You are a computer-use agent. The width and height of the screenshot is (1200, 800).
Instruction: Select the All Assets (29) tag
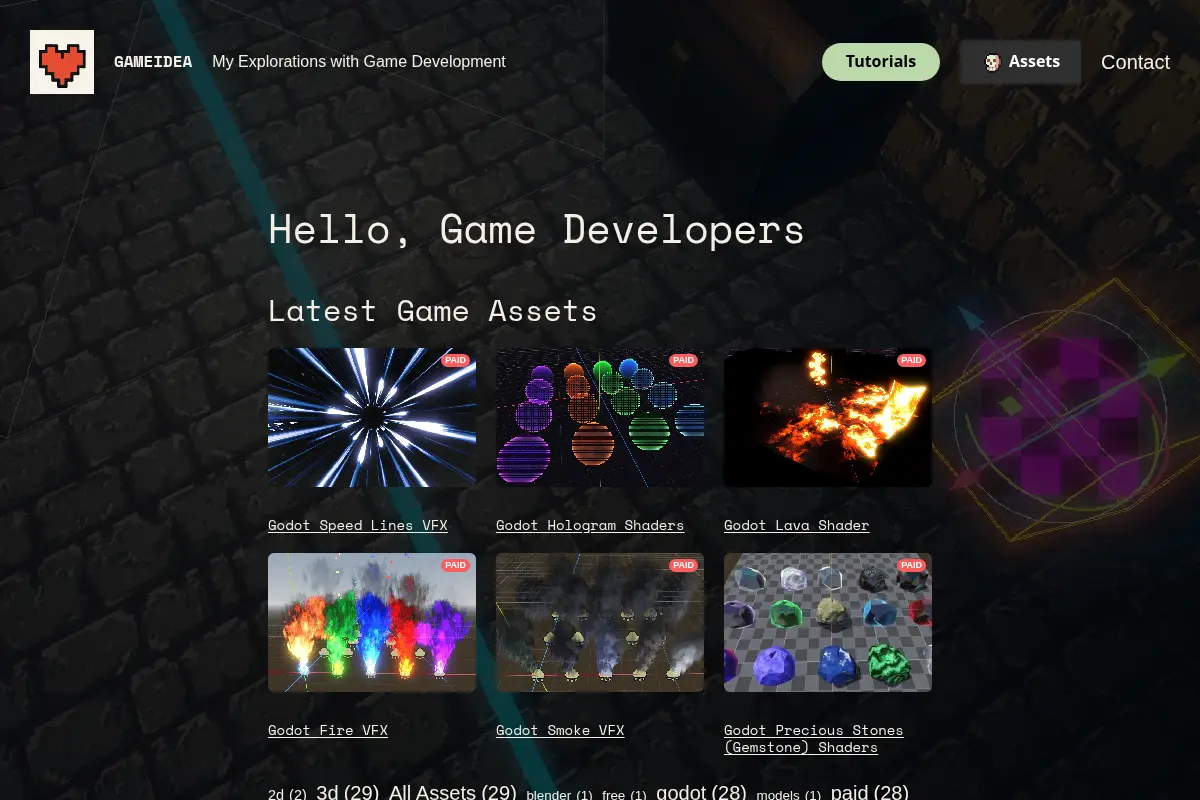(x=452, y=792)
